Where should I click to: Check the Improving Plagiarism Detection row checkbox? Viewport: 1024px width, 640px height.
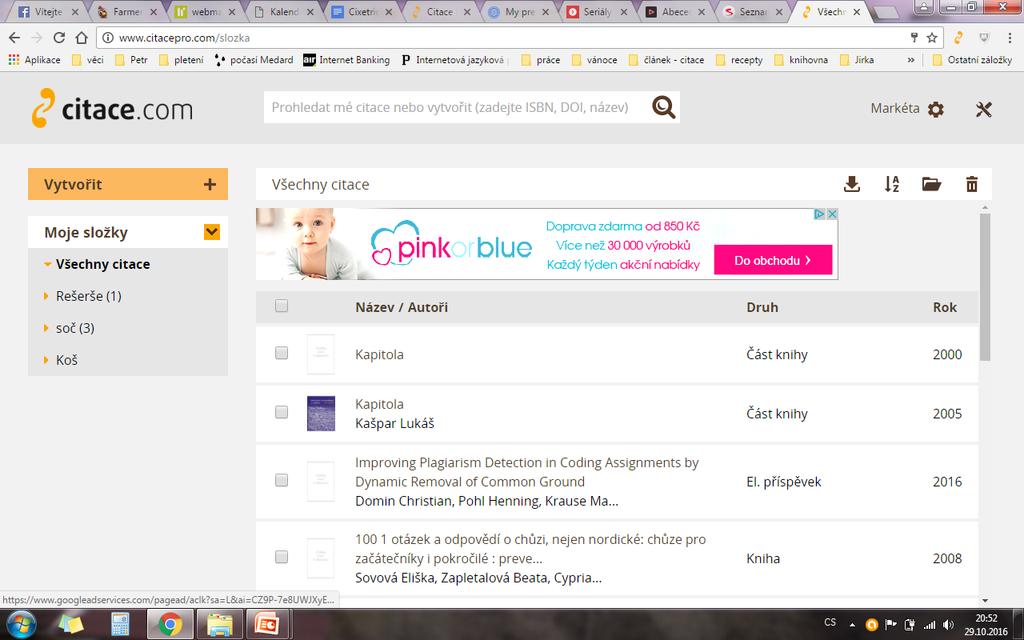(x=281, y=480)
